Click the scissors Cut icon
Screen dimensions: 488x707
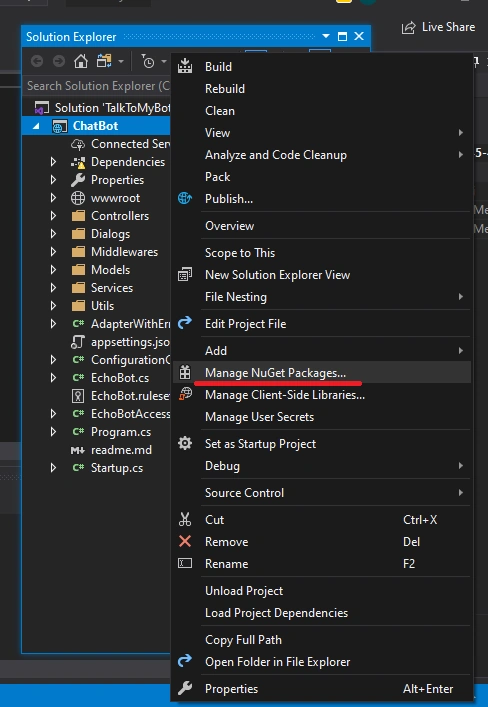click(x=185, y=519)
